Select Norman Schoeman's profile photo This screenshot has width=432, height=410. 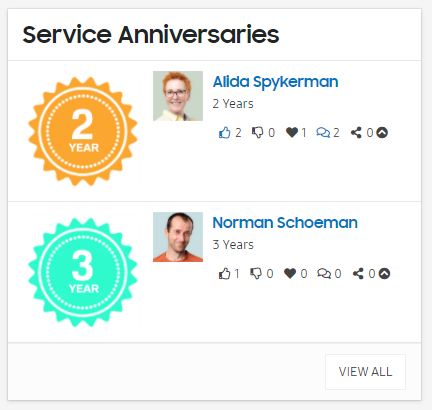pos(178,237)
